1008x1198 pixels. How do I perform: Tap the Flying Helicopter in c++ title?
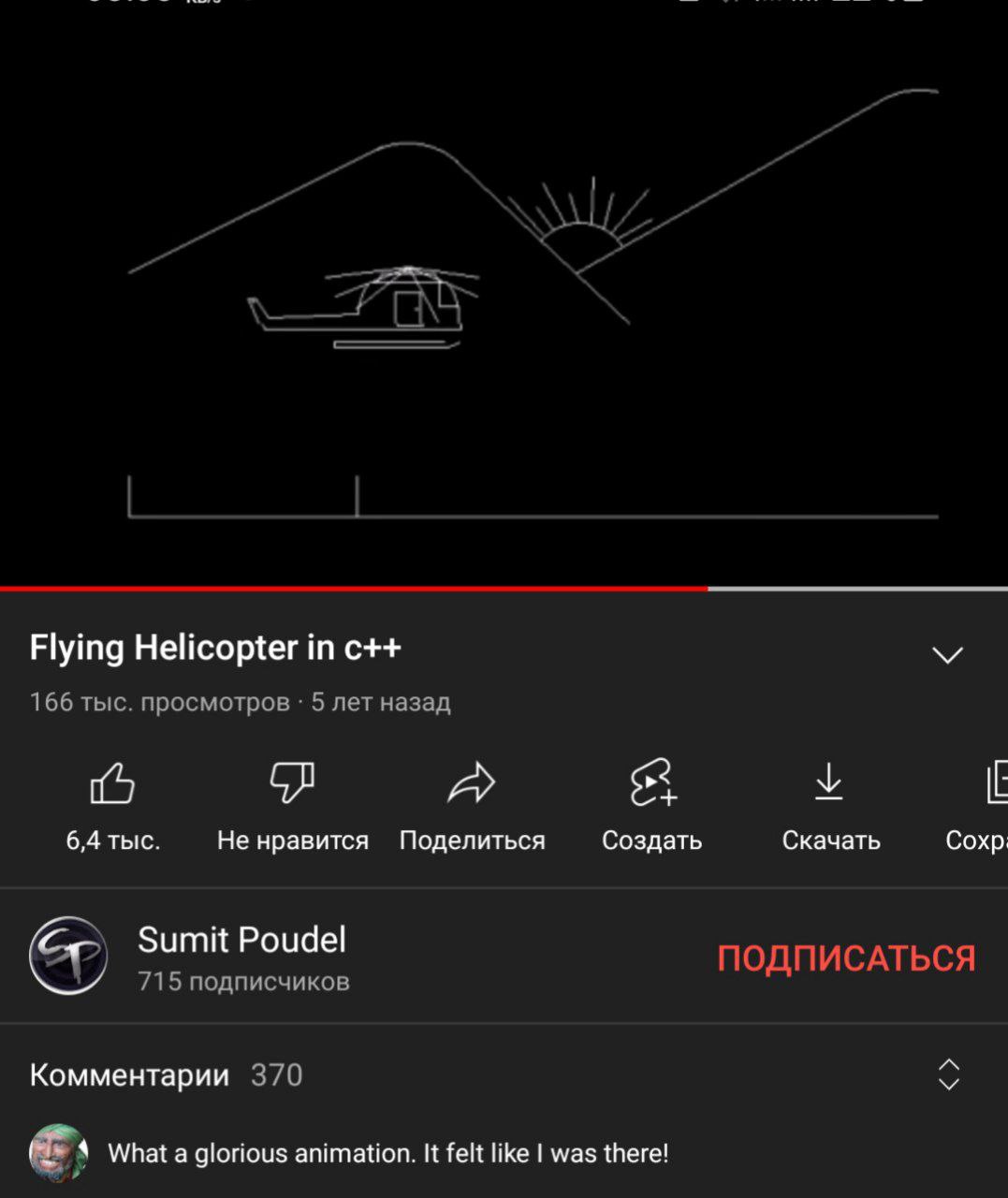point(215,648)
